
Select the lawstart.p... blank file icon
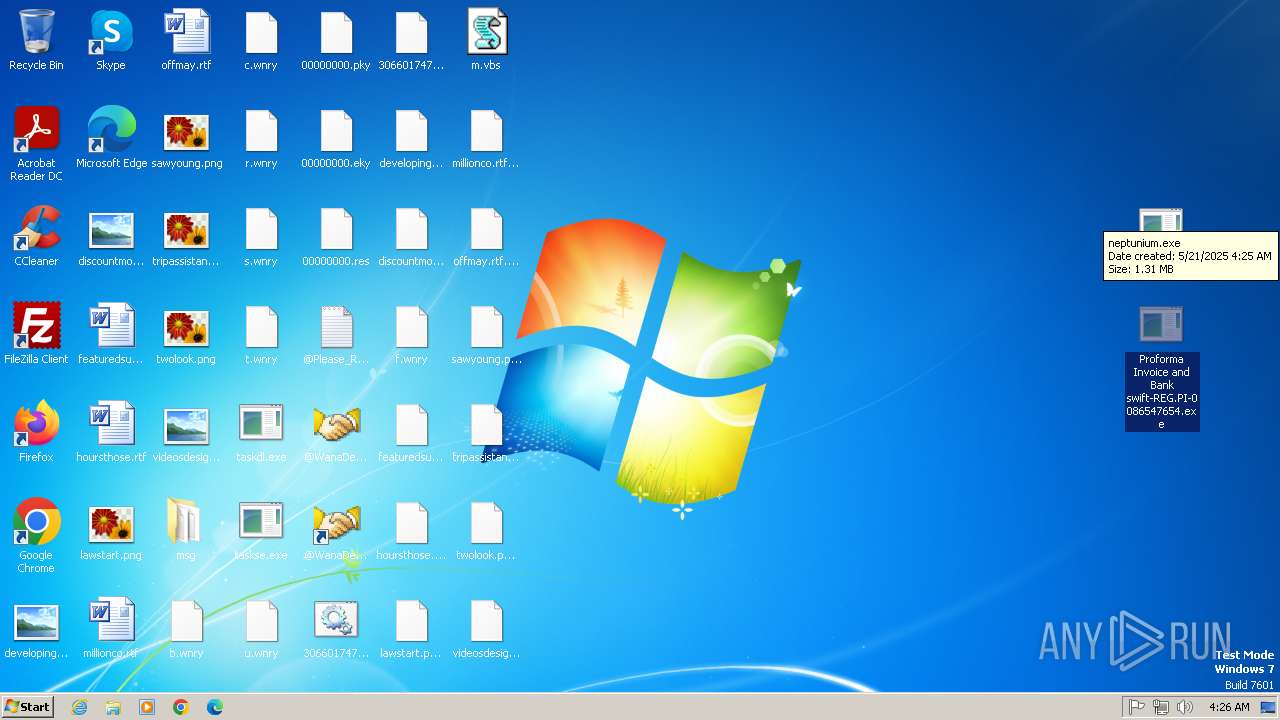(x=411, y=628)
